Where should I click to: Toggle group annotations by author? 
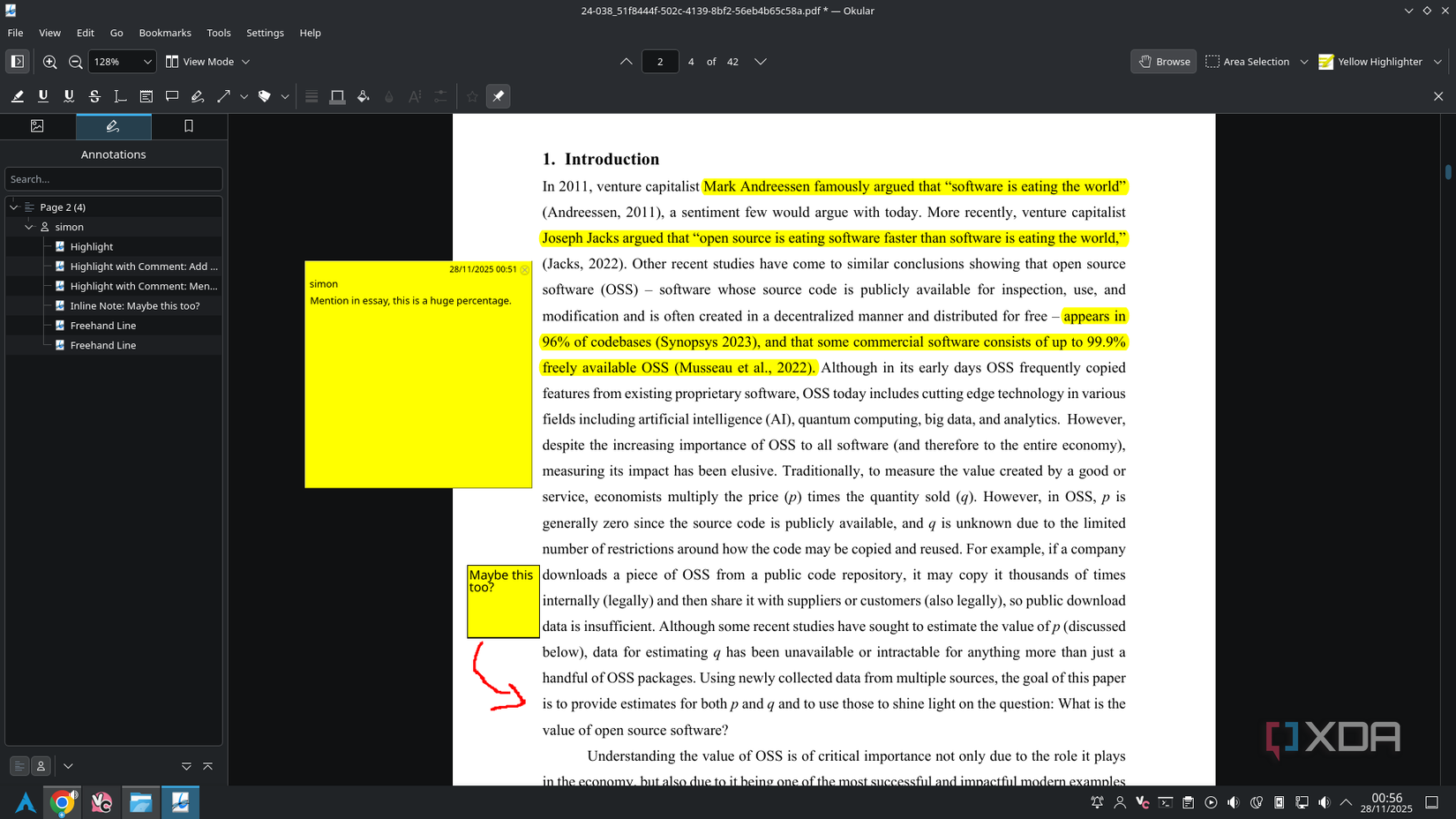(x=41, y=766)
